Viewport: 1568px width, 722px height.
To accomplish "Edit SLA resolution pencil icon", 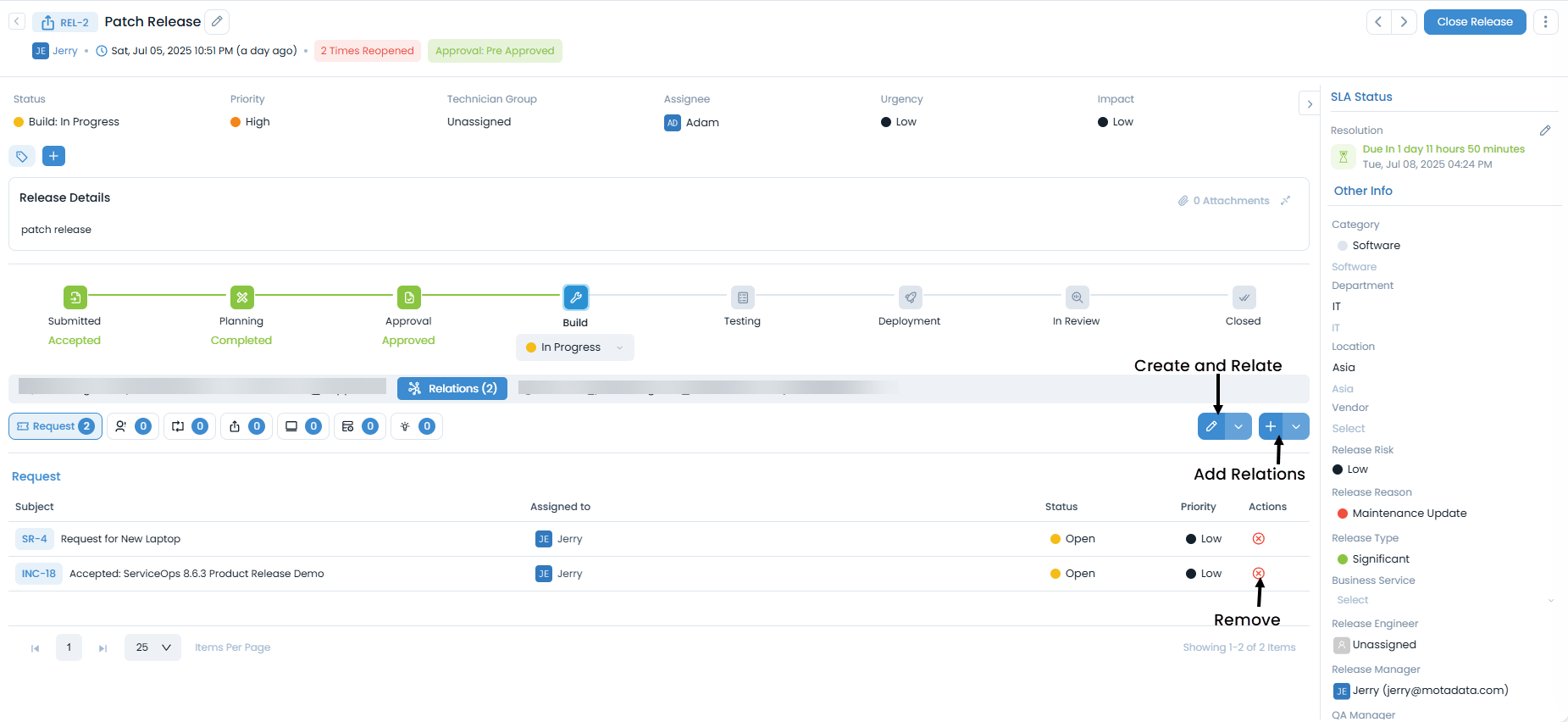I will click(x=1545, y=131).
